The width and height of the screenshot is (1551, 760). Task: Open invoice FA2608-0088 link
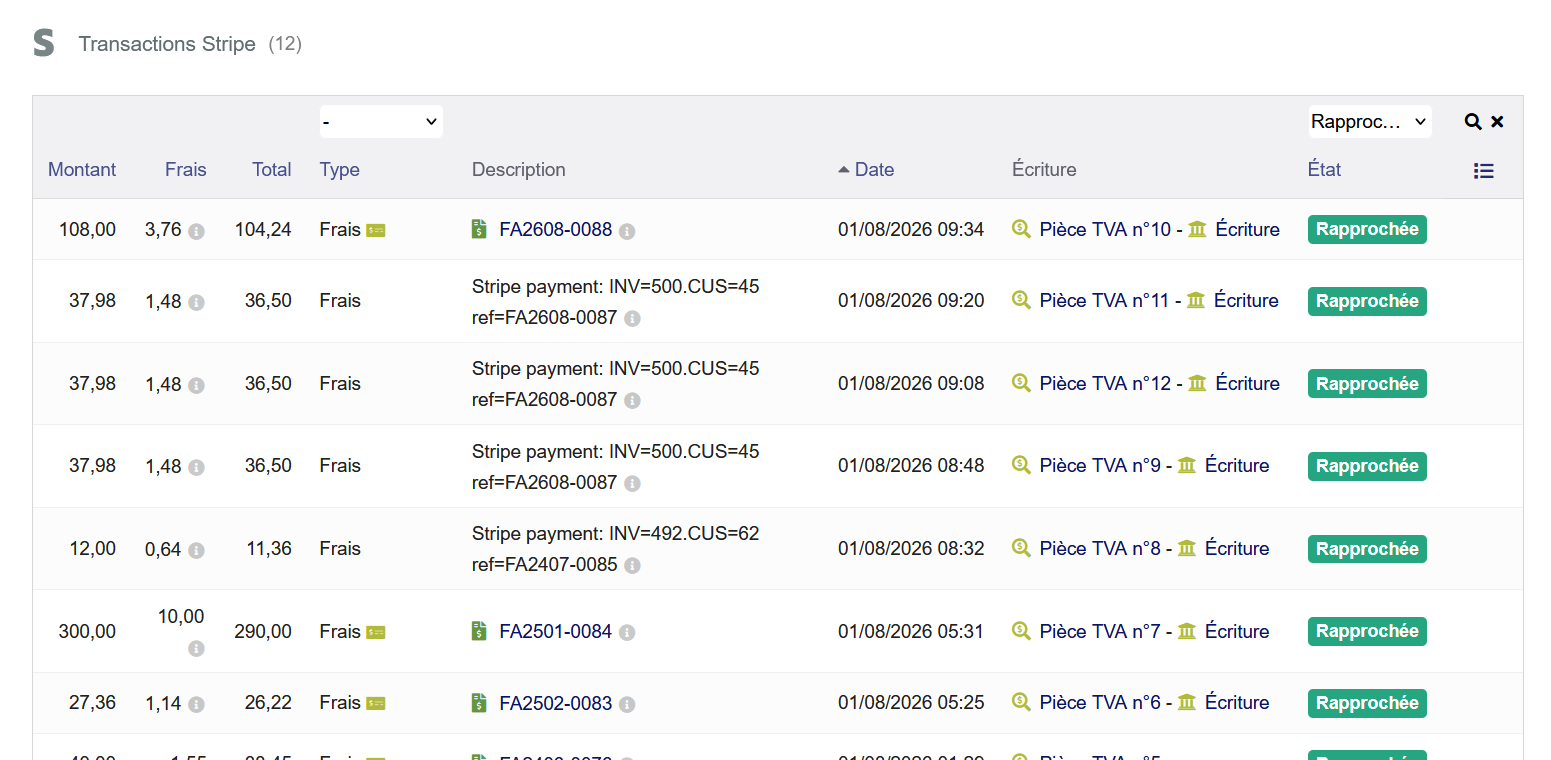(x=555, y=229)
